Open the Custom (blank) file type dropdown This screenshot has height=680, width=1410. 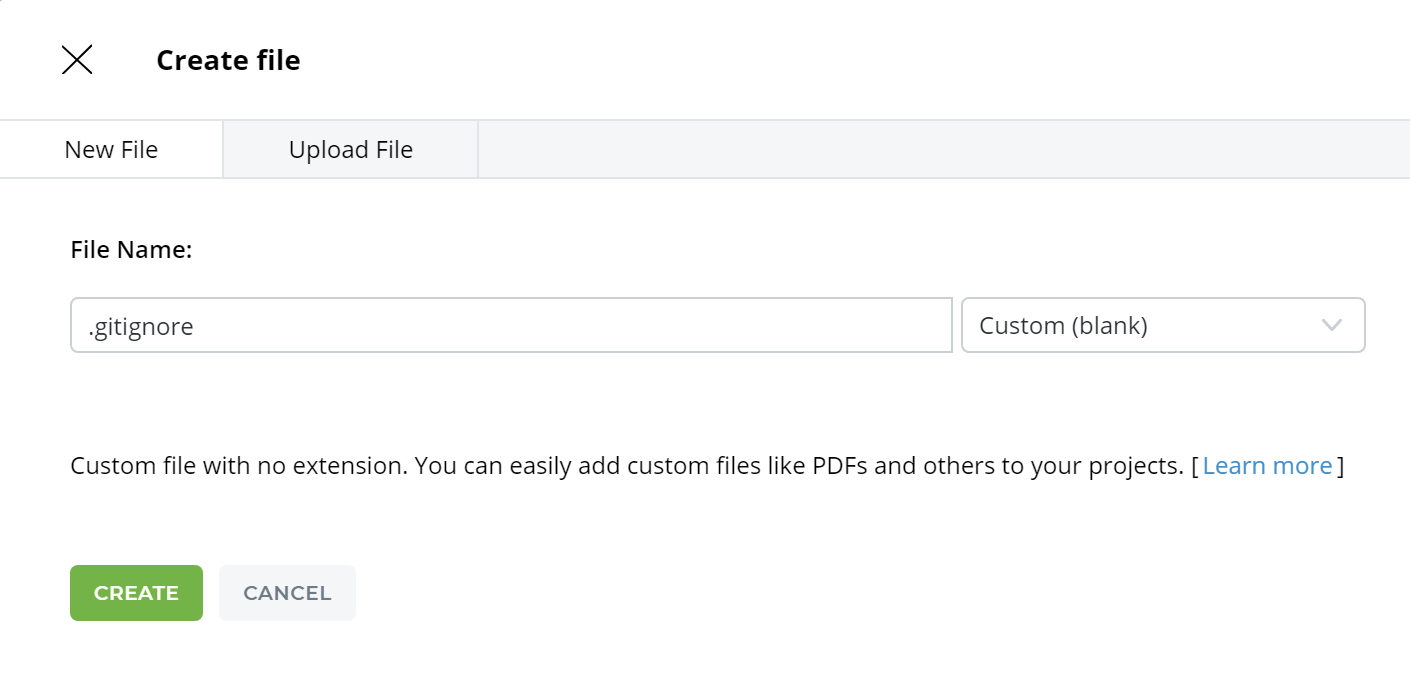coord(1163,325)
